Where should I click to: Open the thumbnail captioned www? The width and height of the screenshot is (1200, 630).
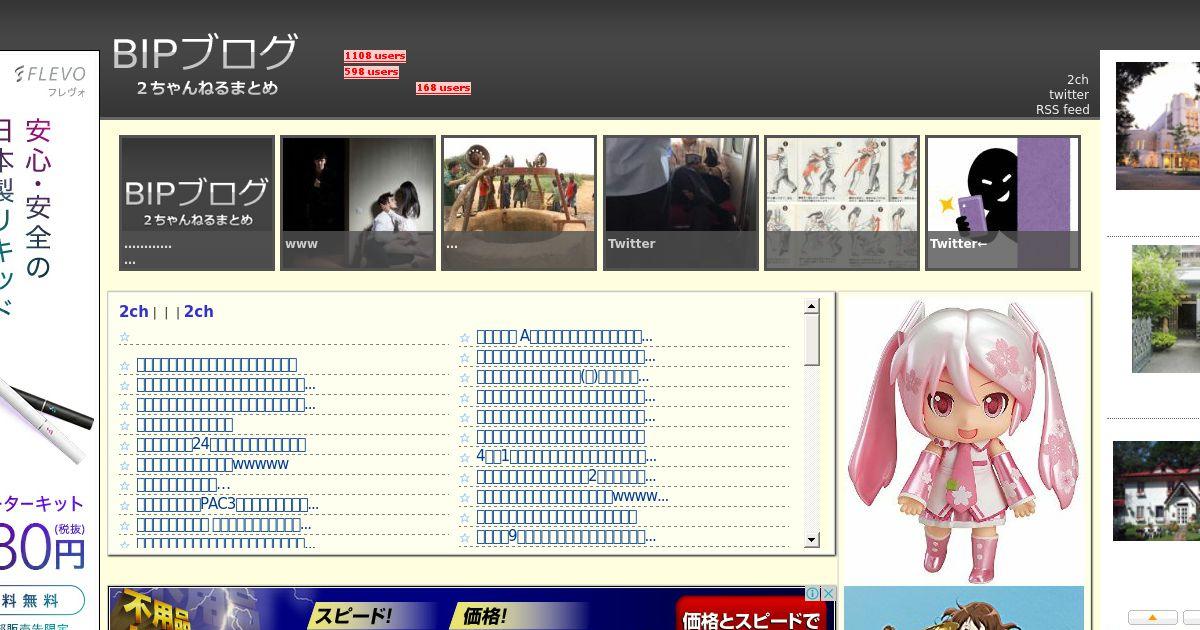point(358,203)
